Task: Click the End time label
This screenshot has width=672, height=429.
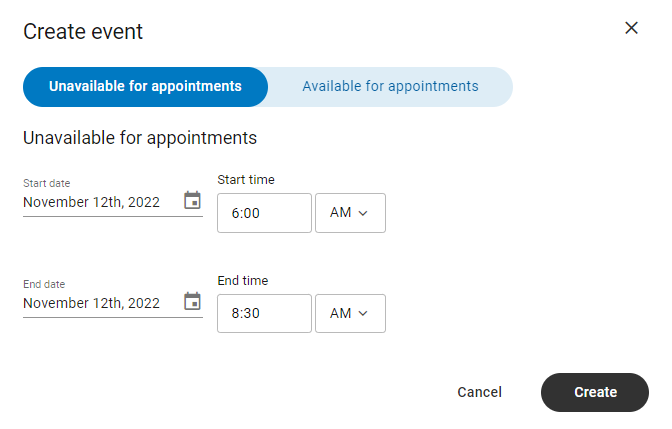Action: click(x=243, y=281)
